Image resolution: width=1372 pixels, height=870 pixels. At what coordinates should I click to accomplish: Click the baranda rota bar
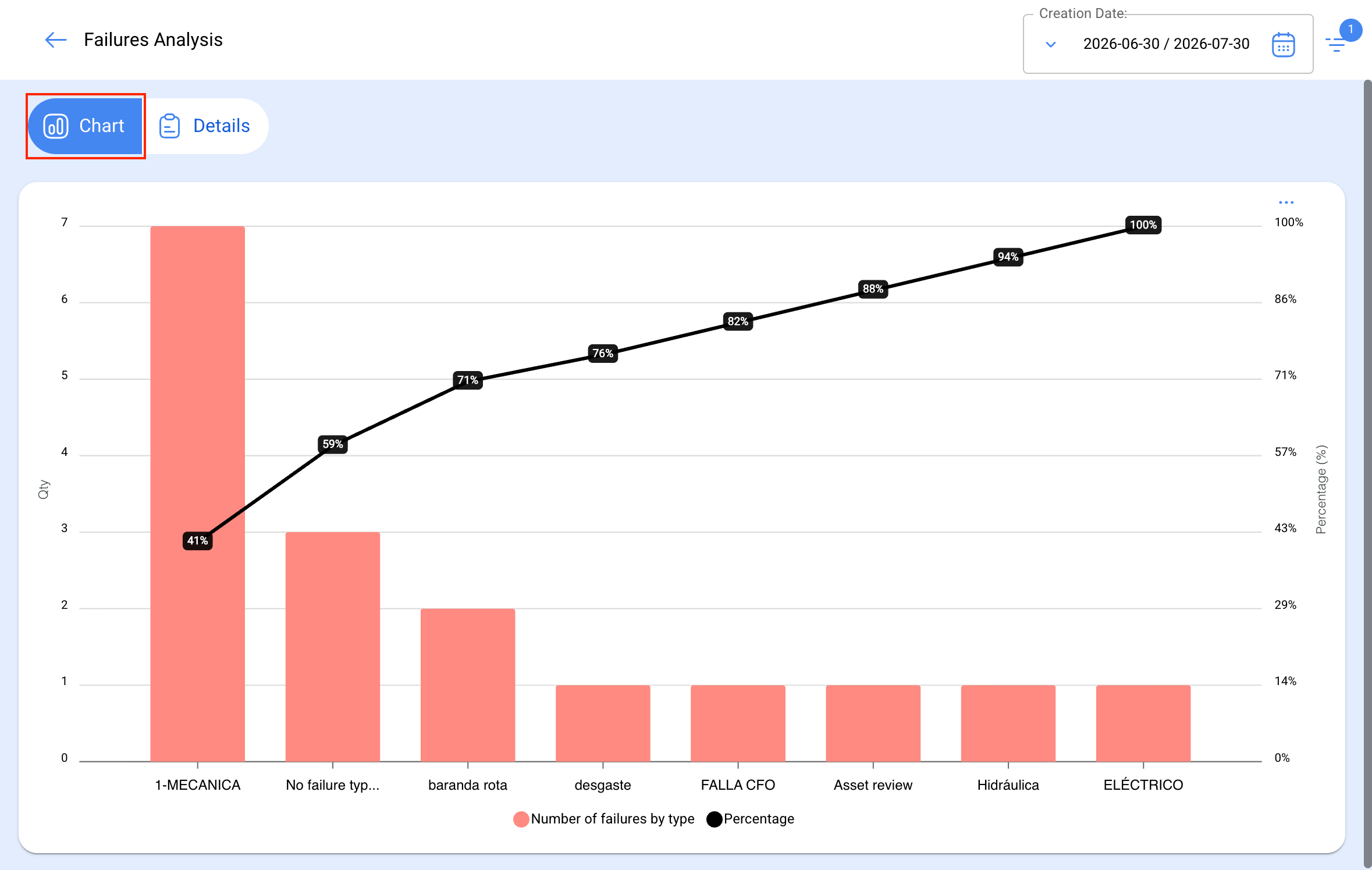click(468, 685)
